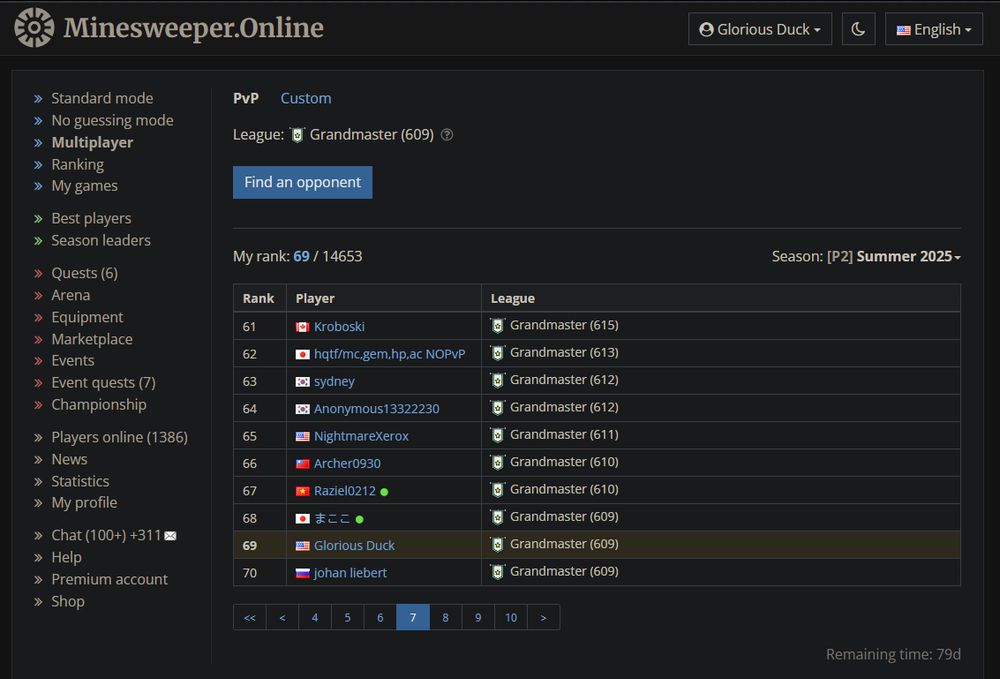1000x679 pixels.
Task: Select Multiplayer in the sidebar
Action: (92, 142)
